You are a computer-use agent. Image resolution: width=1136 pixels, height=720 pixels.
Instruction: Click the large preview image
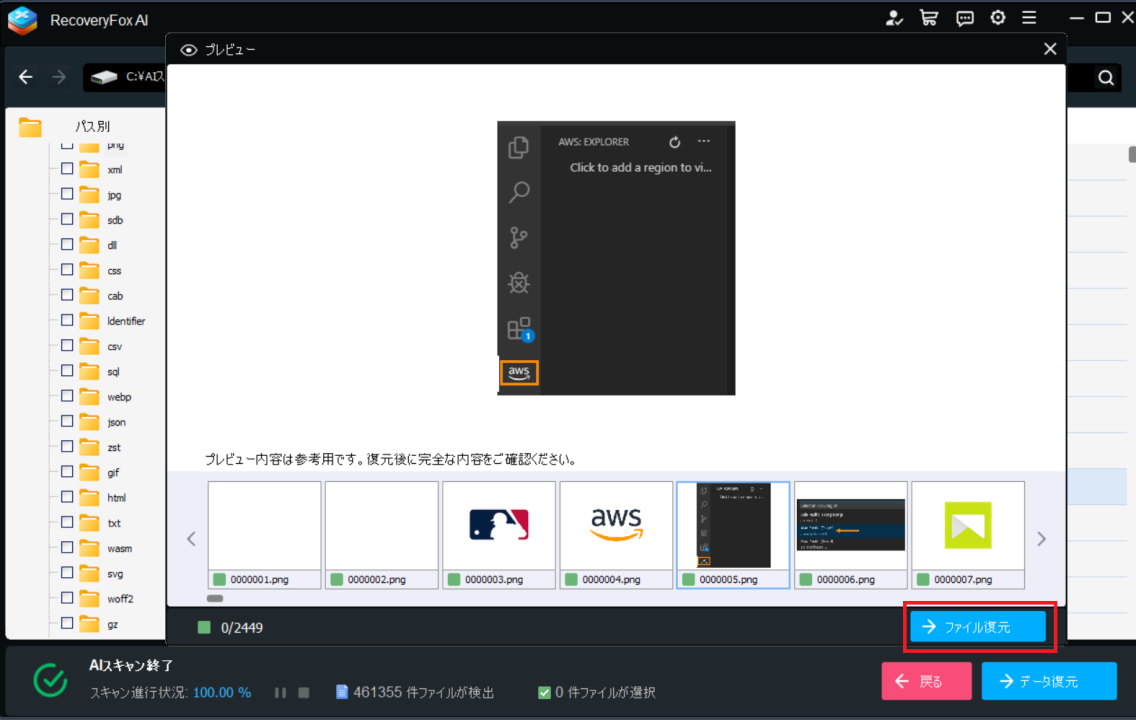click(x=616, y=258)
